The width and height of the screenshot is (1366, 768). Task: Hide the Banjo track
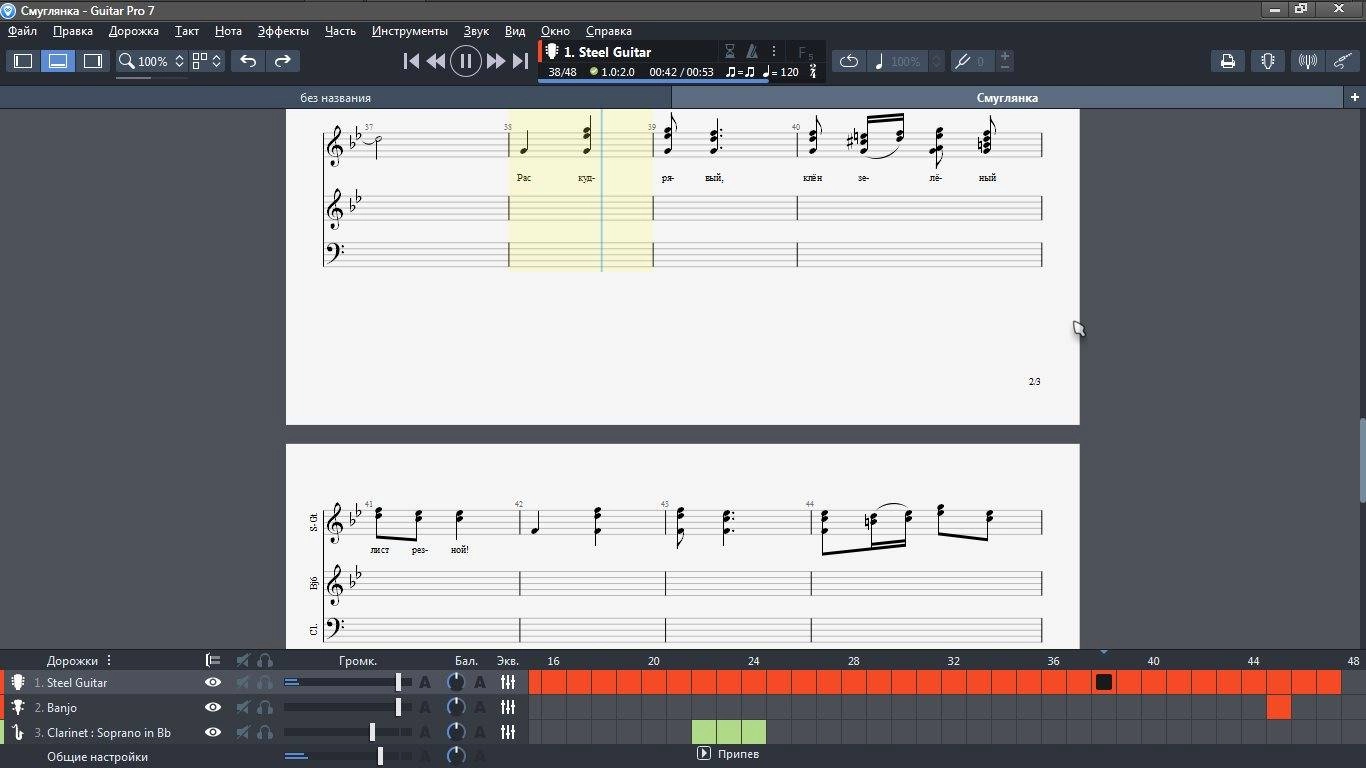click(x=213, y=707)
